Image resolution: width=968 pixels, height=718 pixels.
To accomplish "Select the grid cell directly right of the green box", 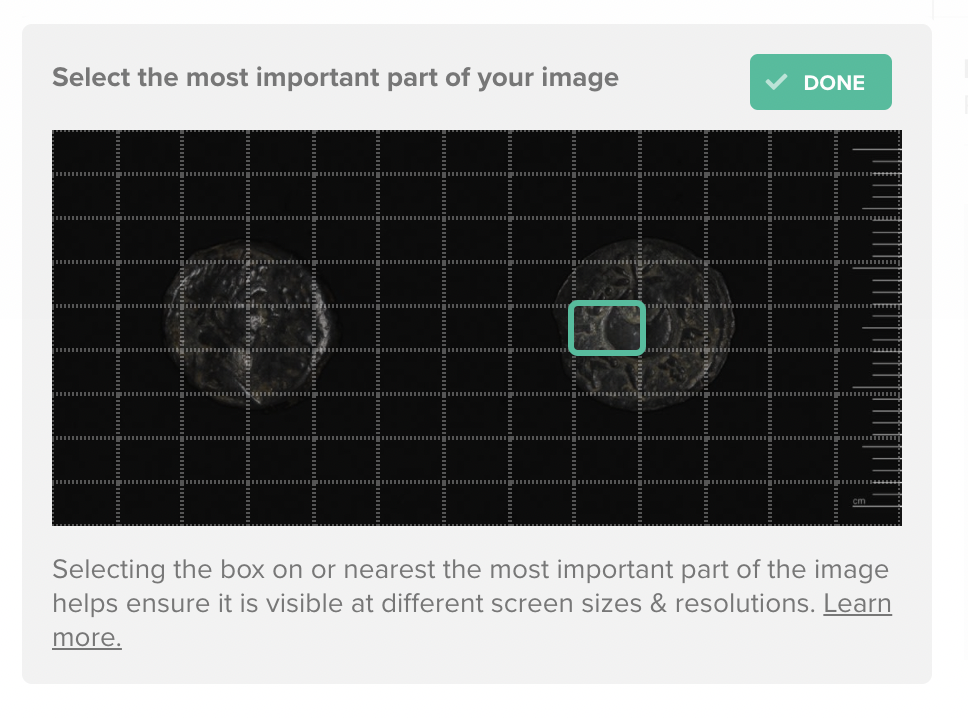I will 673,328.
